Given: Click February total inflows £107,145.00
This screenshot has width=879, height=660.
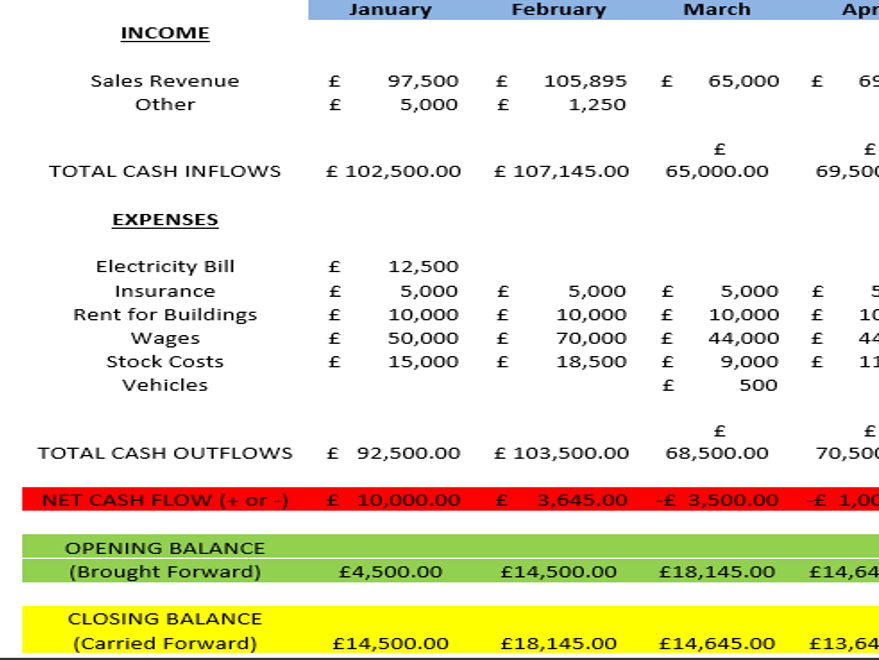Looking at the screenshot, I should (x=562, y=171).
